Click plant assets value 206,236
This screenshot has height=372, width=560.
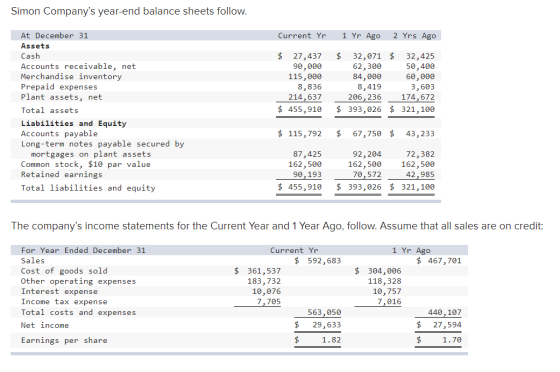click(365, 97)
